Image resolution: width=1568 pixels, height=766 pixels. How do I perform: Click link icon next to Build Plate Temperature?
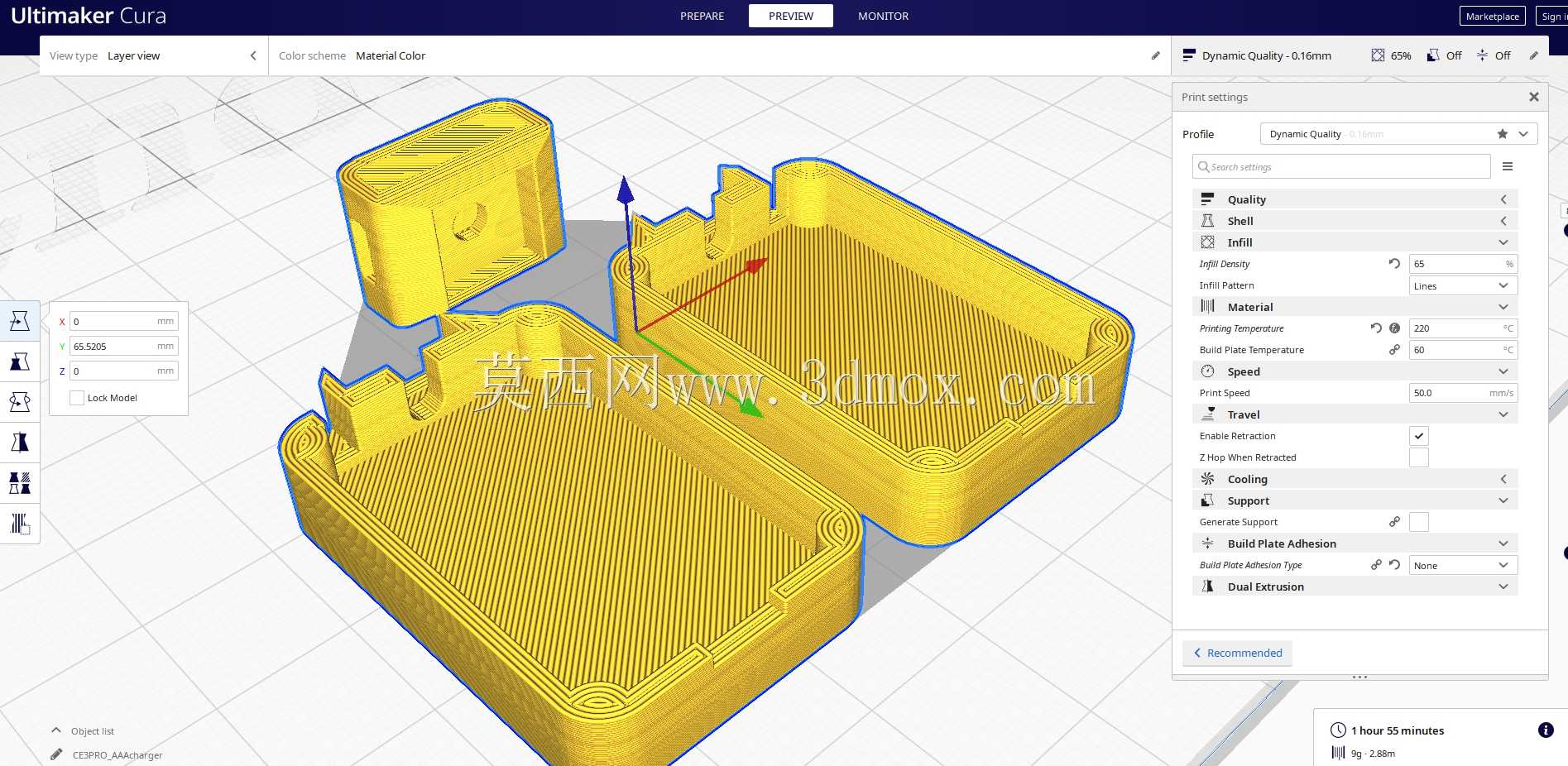pos(1394,350)
